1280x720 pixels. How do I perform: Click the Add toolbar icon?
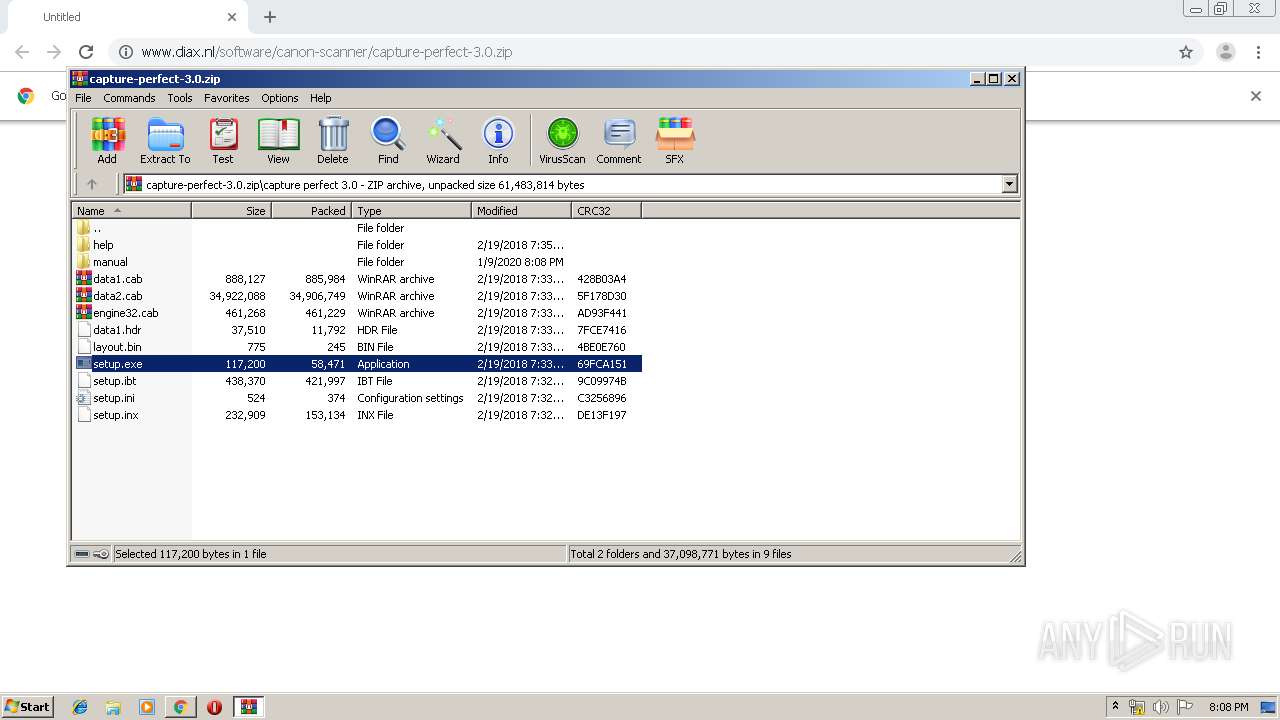pyautogui.click(x=107, y=140)
